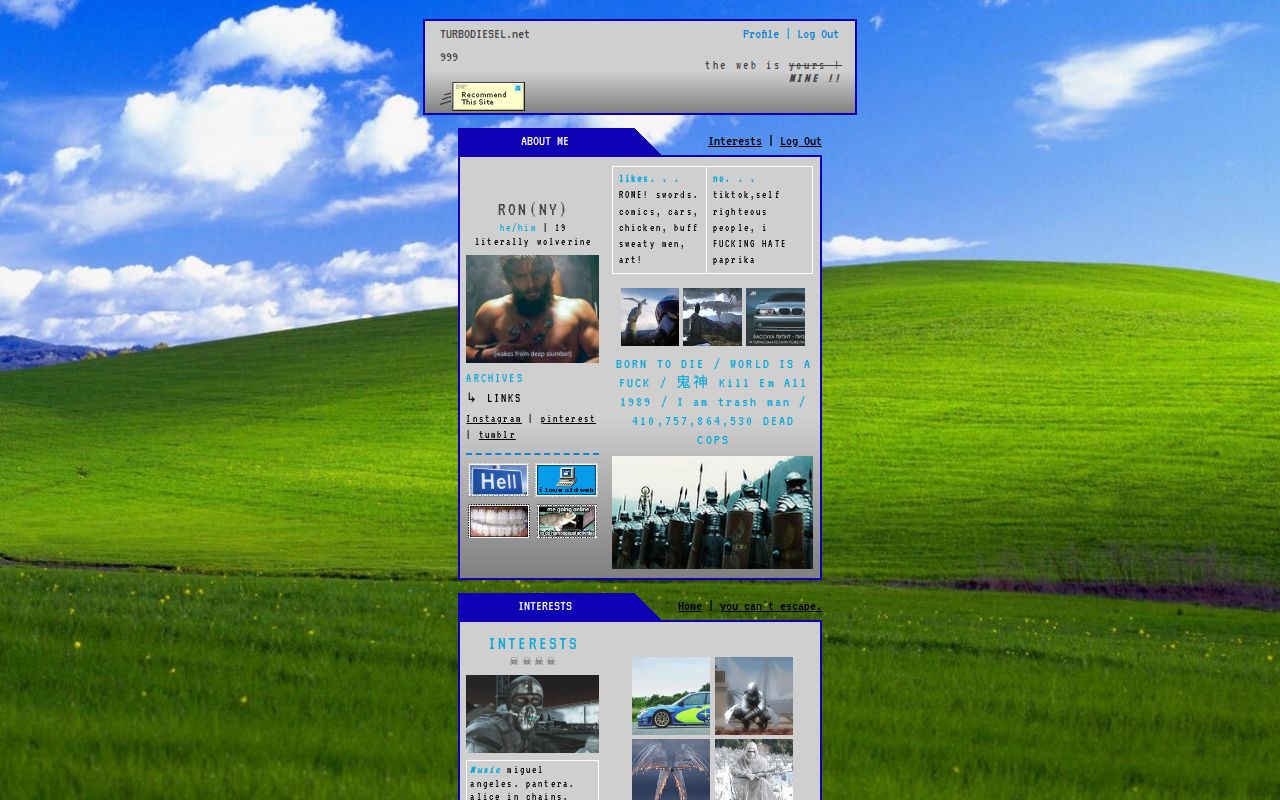
Task: Open the helmeted pilot thumbnail
Action: (x=650, y=317)
